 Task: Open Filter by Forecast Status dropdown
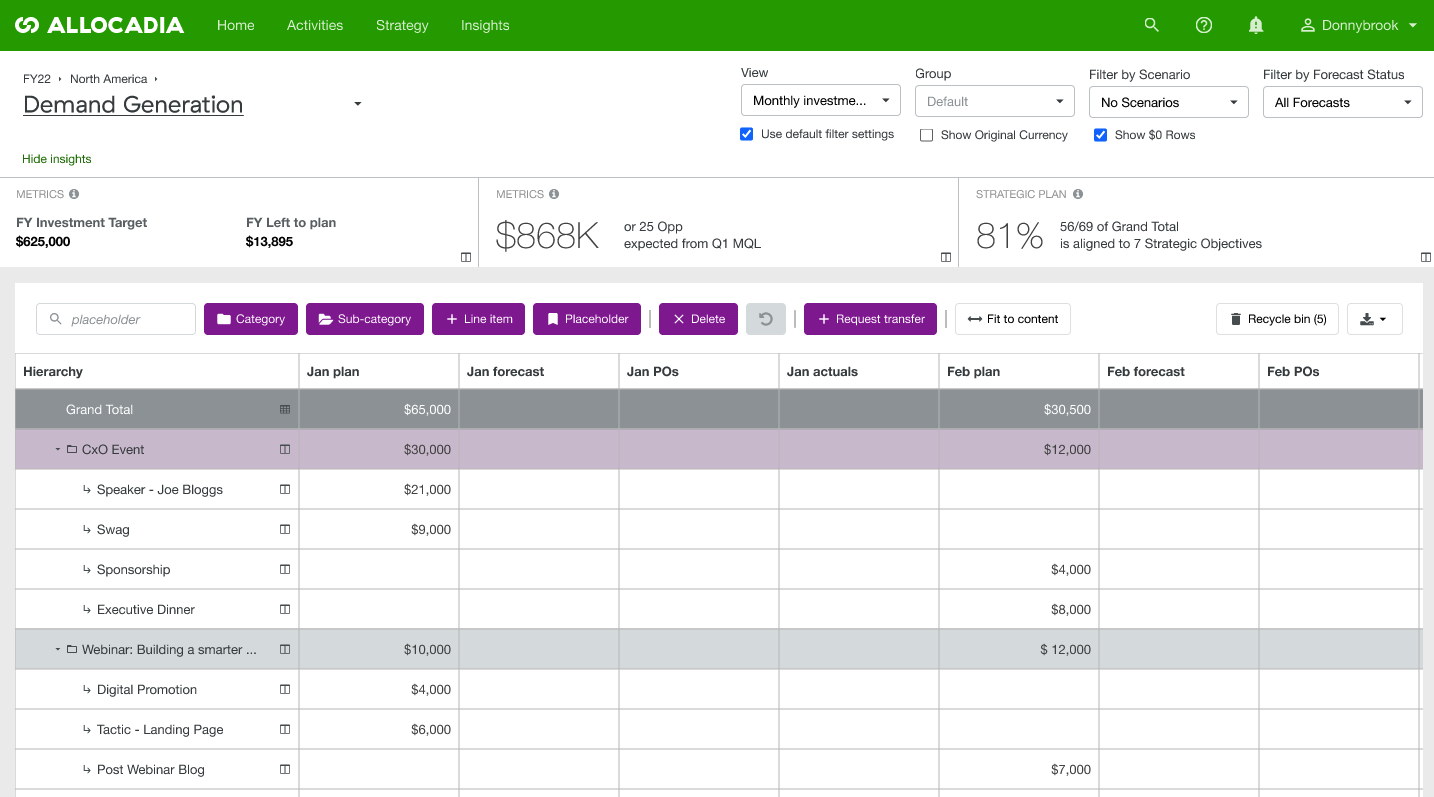click(1343, 102)
